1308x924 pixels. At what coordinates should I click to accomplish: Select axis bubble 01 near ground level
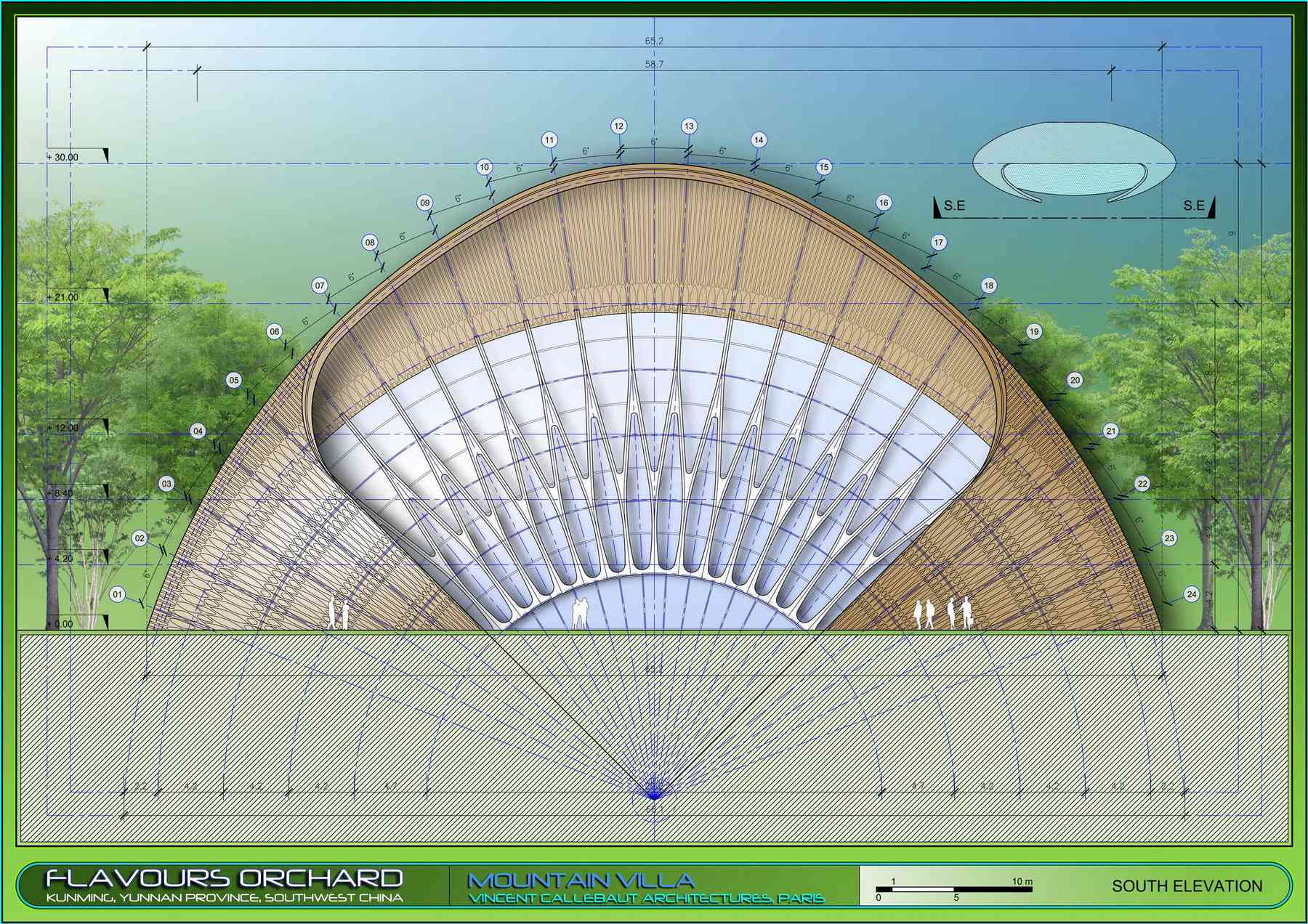[118, 595]
